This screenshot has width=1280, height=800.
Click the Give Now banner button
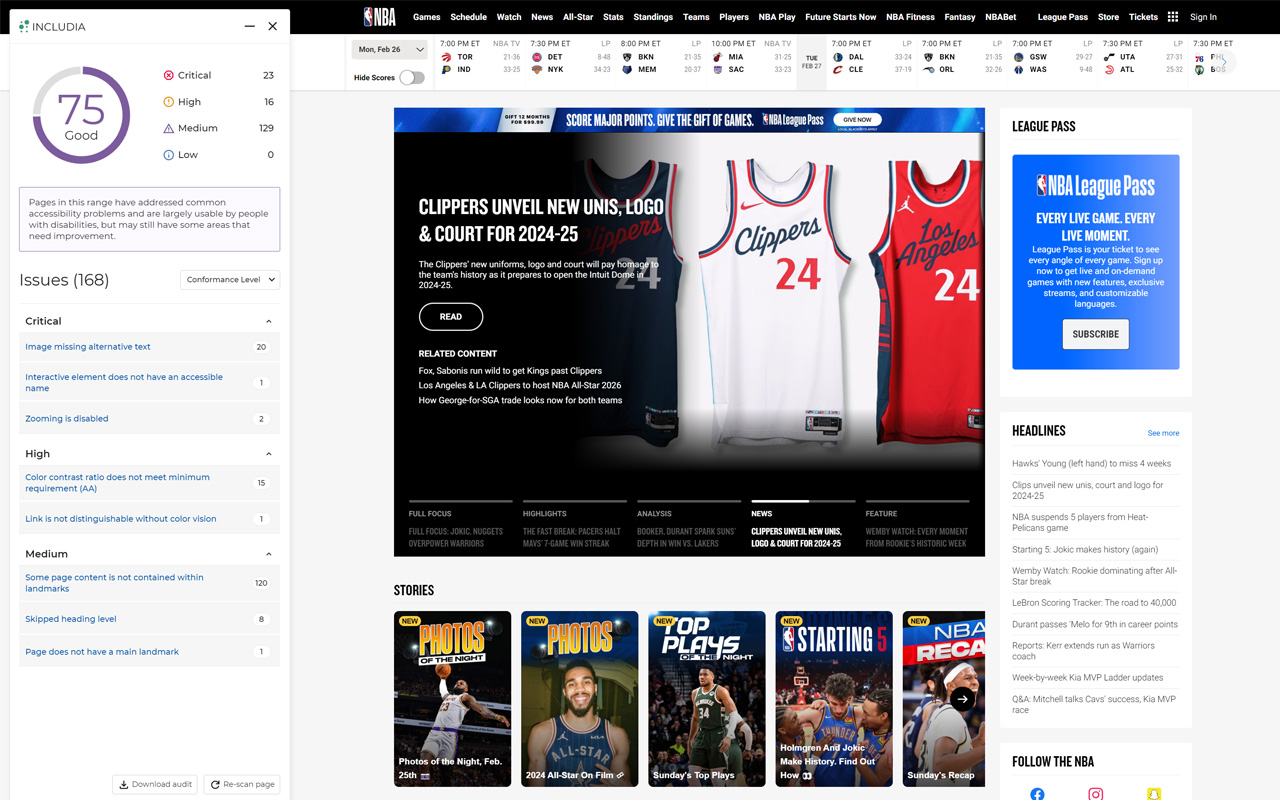point(857,120)
